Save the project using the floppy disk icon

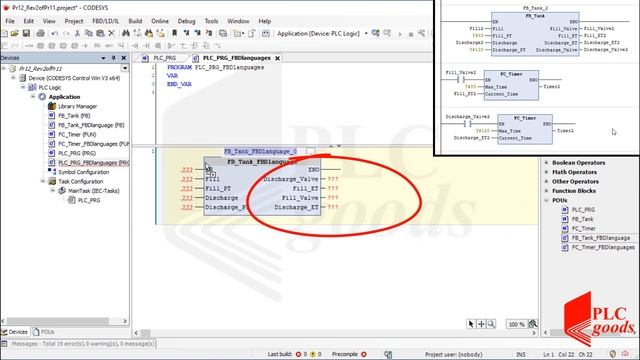pos(26,33)
